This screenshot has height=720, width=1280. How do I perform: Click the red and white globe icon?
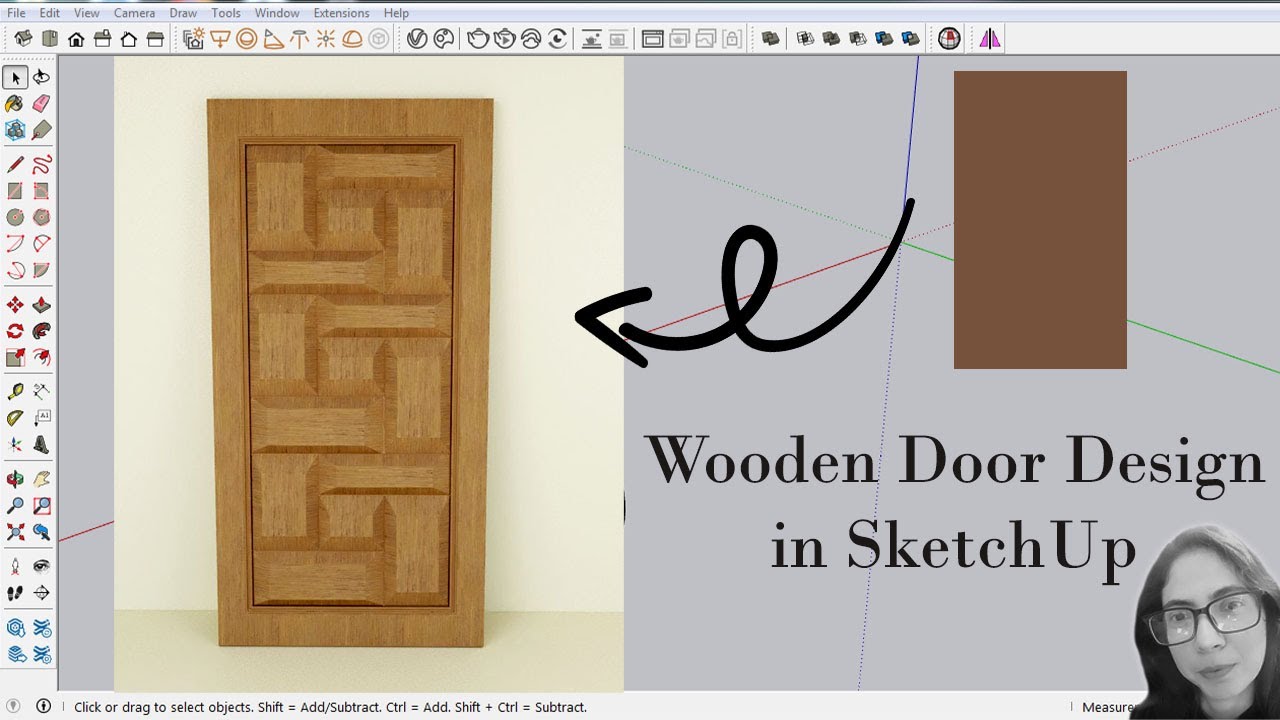[949, 39]
